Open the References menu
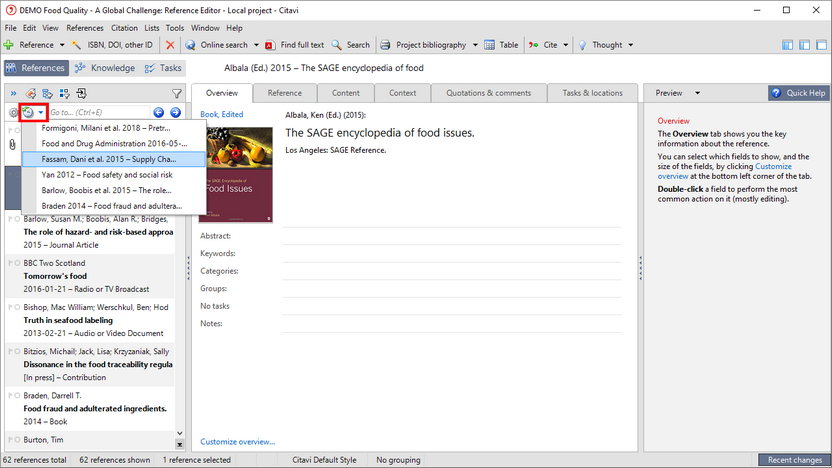 tap(85, 28)
